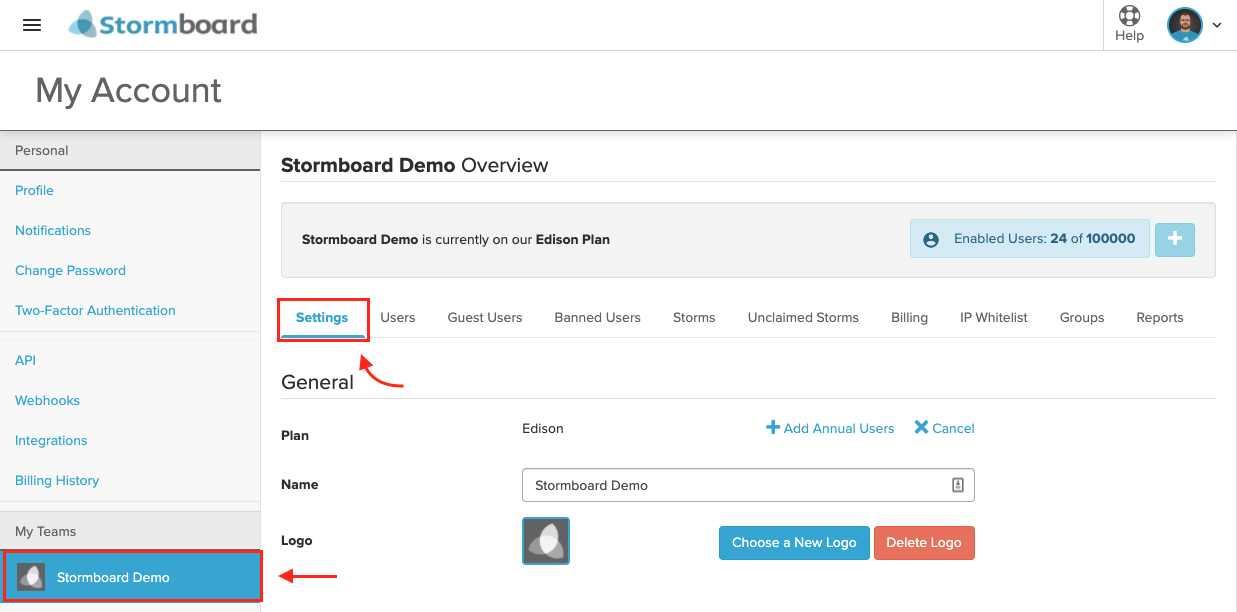The height and width of the screenshot is (612, 1237).
Task: Click the Edison Plan status message
Action: (456, 240)
